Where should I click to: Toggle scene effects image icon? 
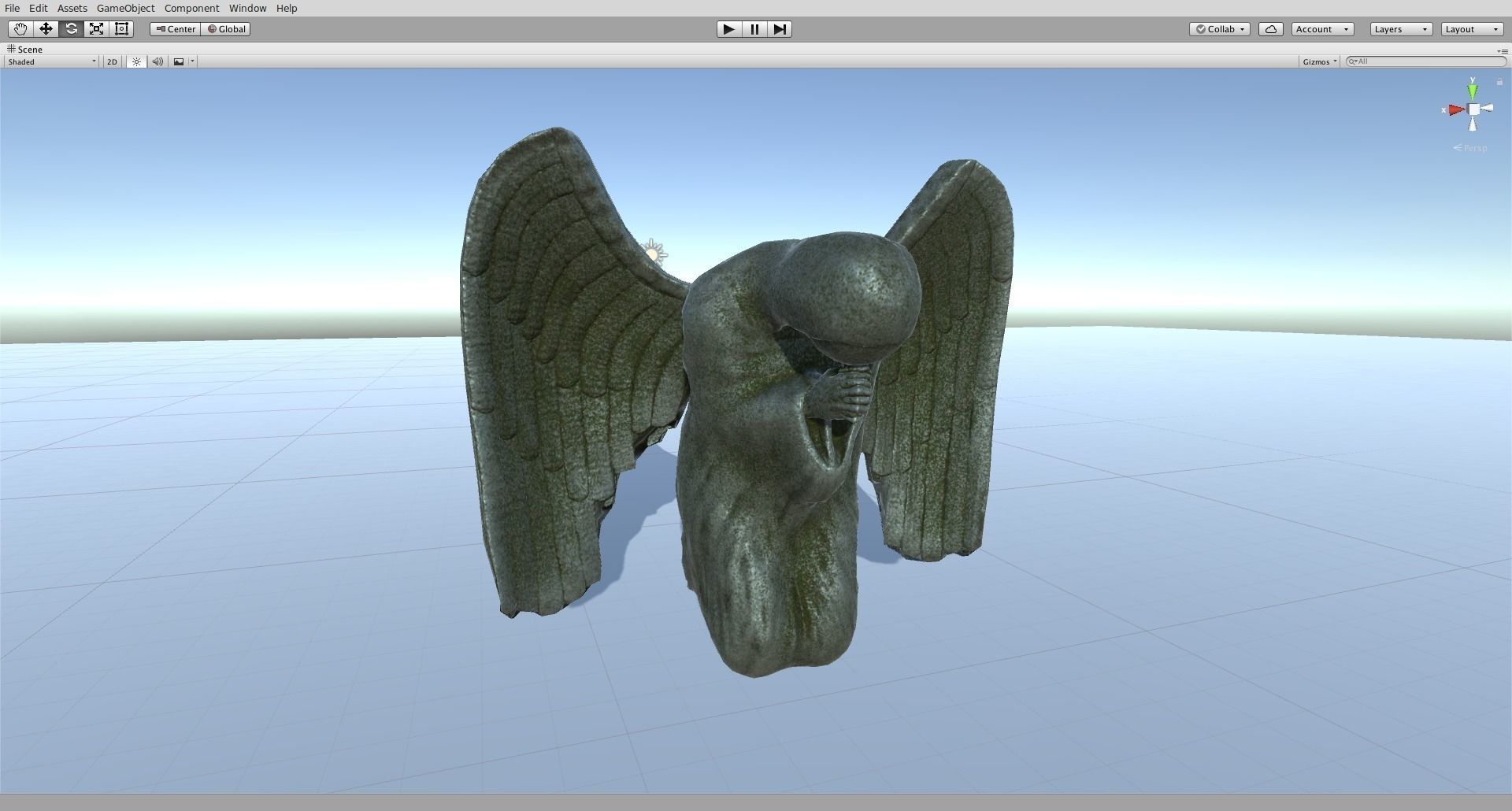(179, 61)
